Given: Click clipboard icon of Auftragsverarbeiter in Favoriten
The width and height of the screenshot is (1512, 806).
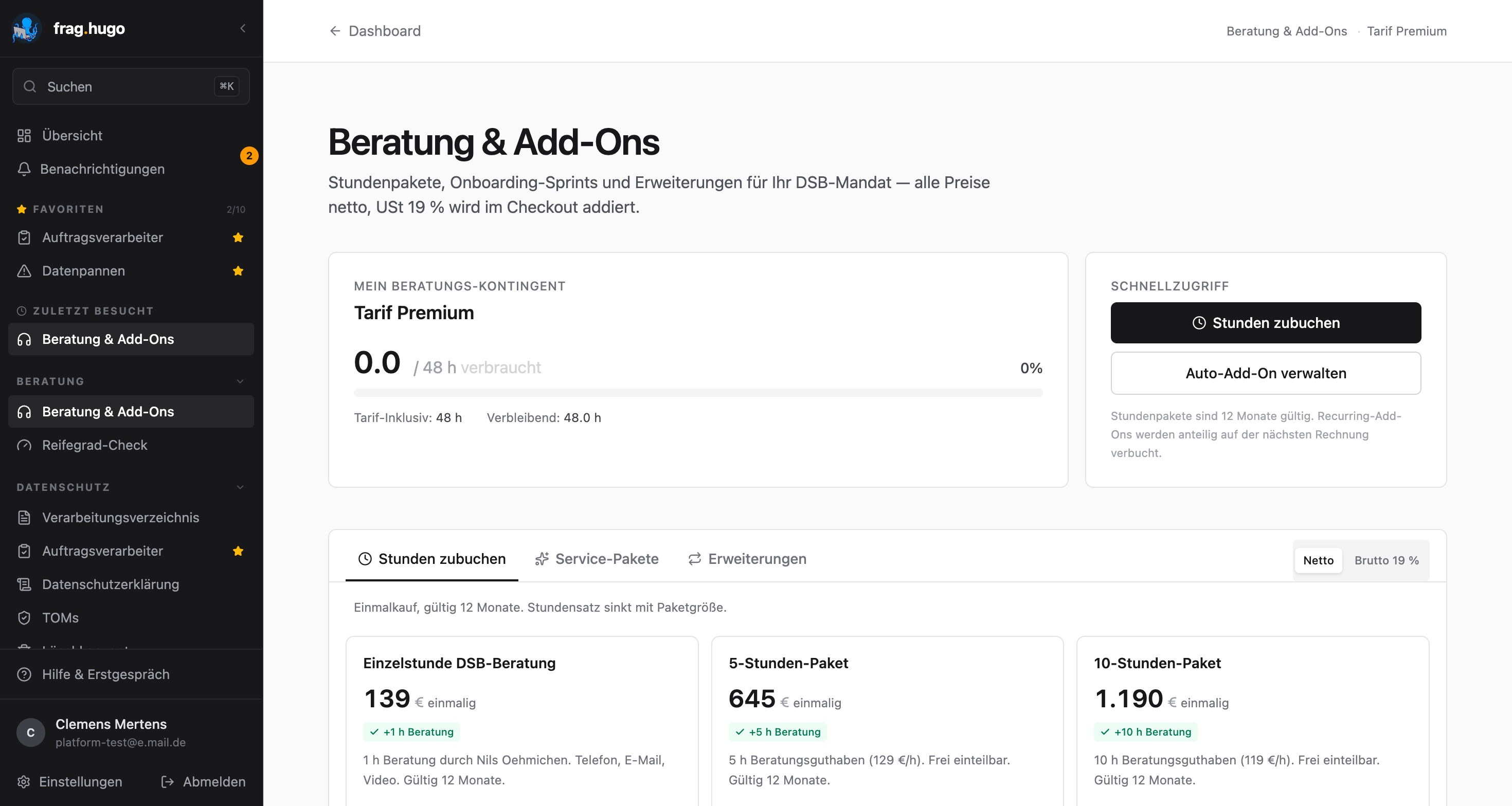Looking at the screenshot, I should pos(24,237).
